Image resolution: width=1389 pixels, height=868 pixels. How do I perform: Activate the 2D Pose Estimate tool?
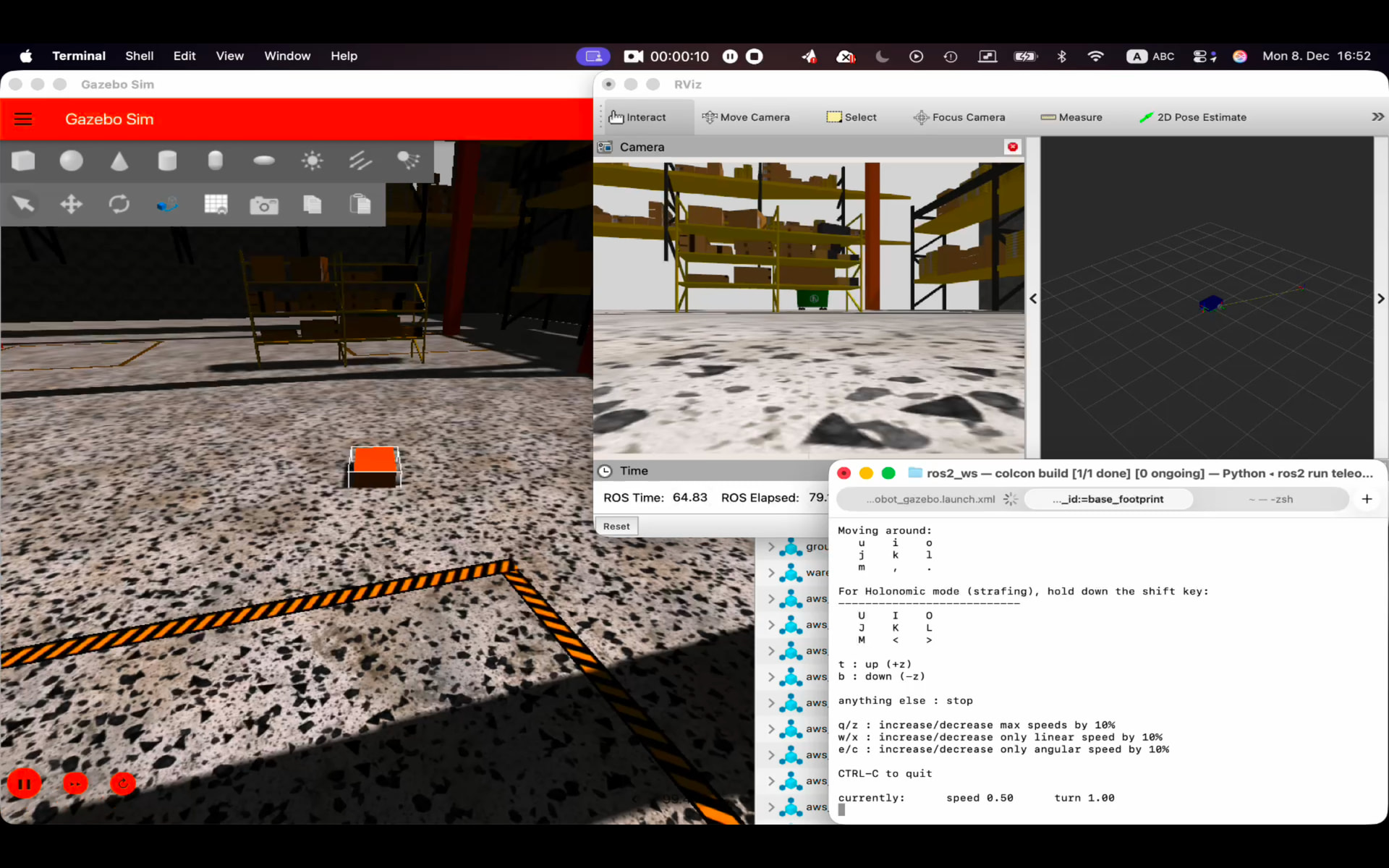[x=1193, y=117]
